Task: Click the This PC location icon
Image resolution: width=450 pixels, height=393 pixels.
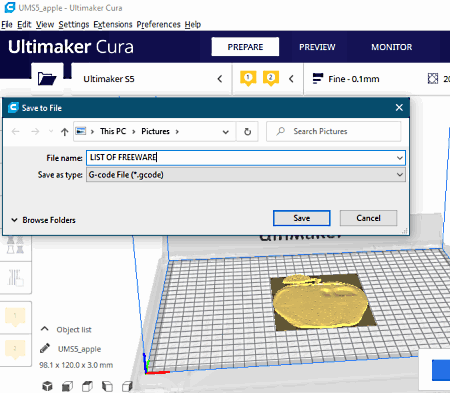Action: pyautogui.click(x=81, y=131)
